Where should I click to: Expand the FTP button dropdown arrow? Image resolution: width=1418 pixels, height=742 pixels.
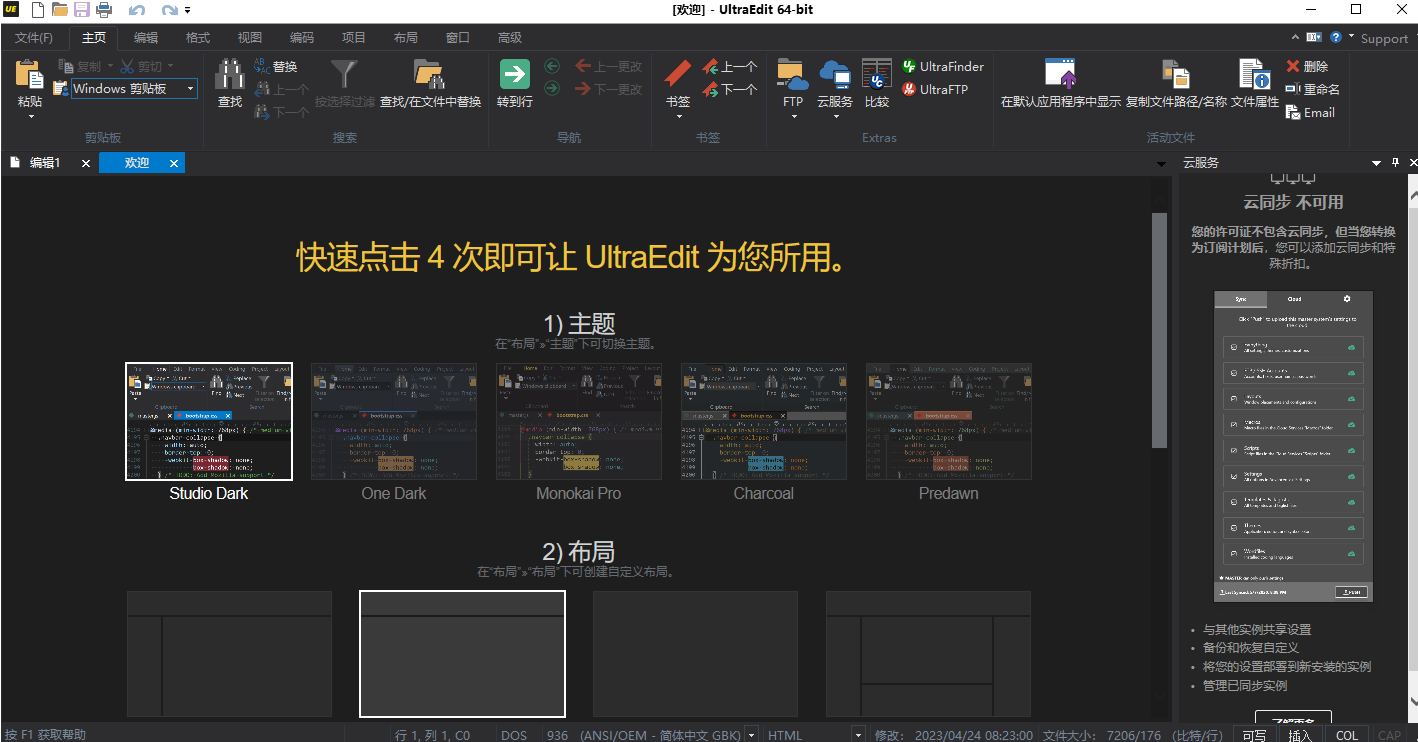793,116
